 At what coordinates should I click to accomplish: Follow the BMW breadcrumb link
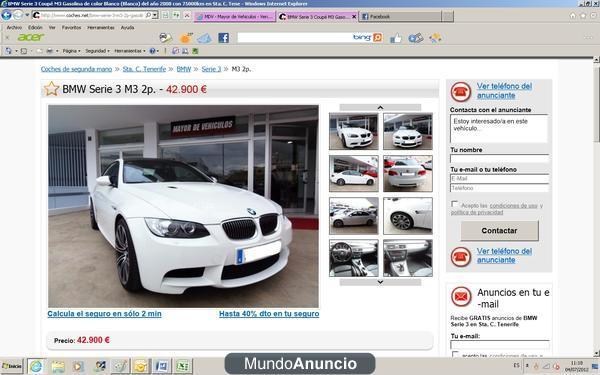[184, 69]
